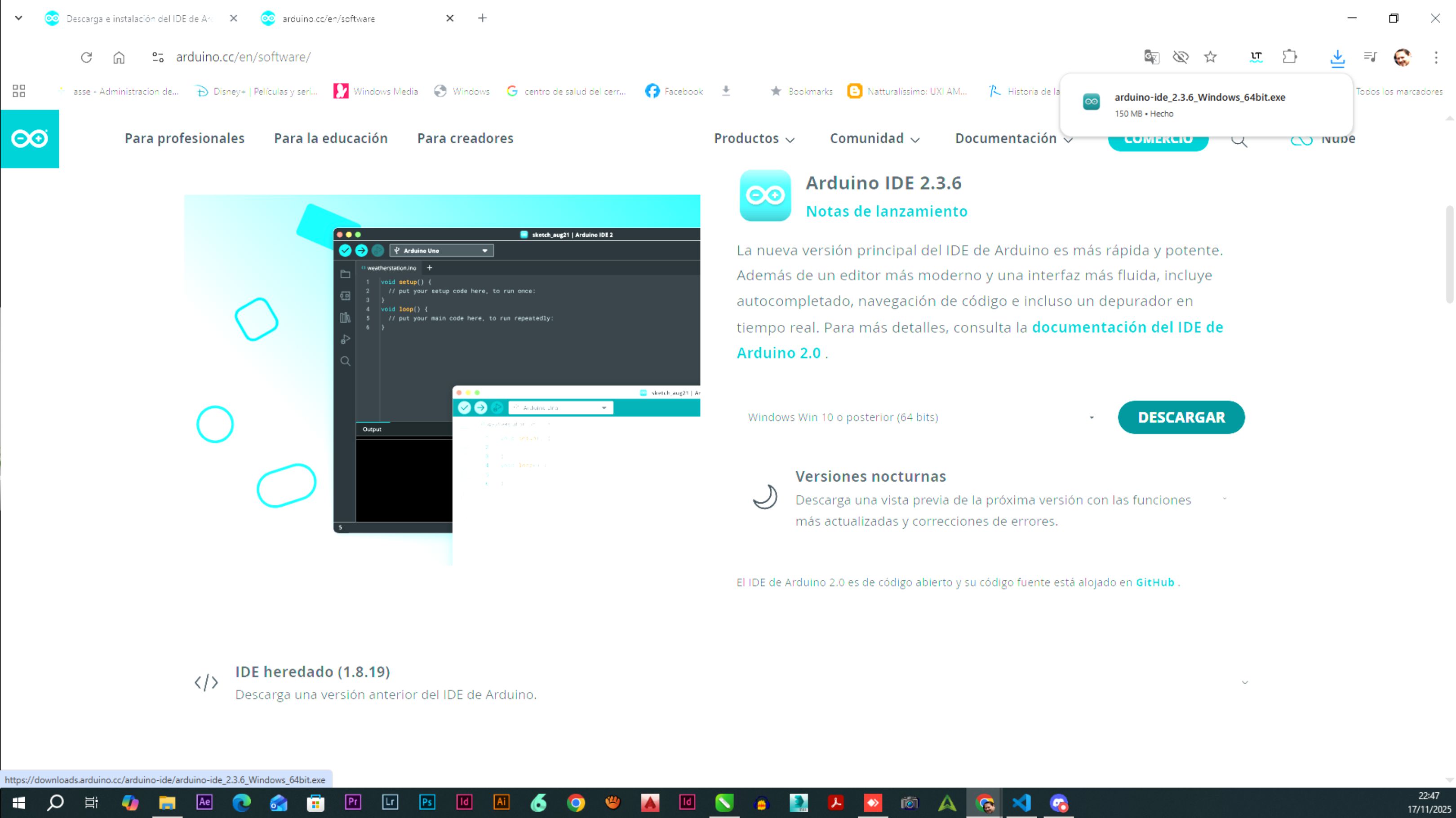Open Visual Studio Code from taskbar

[x=1021, y=802]
